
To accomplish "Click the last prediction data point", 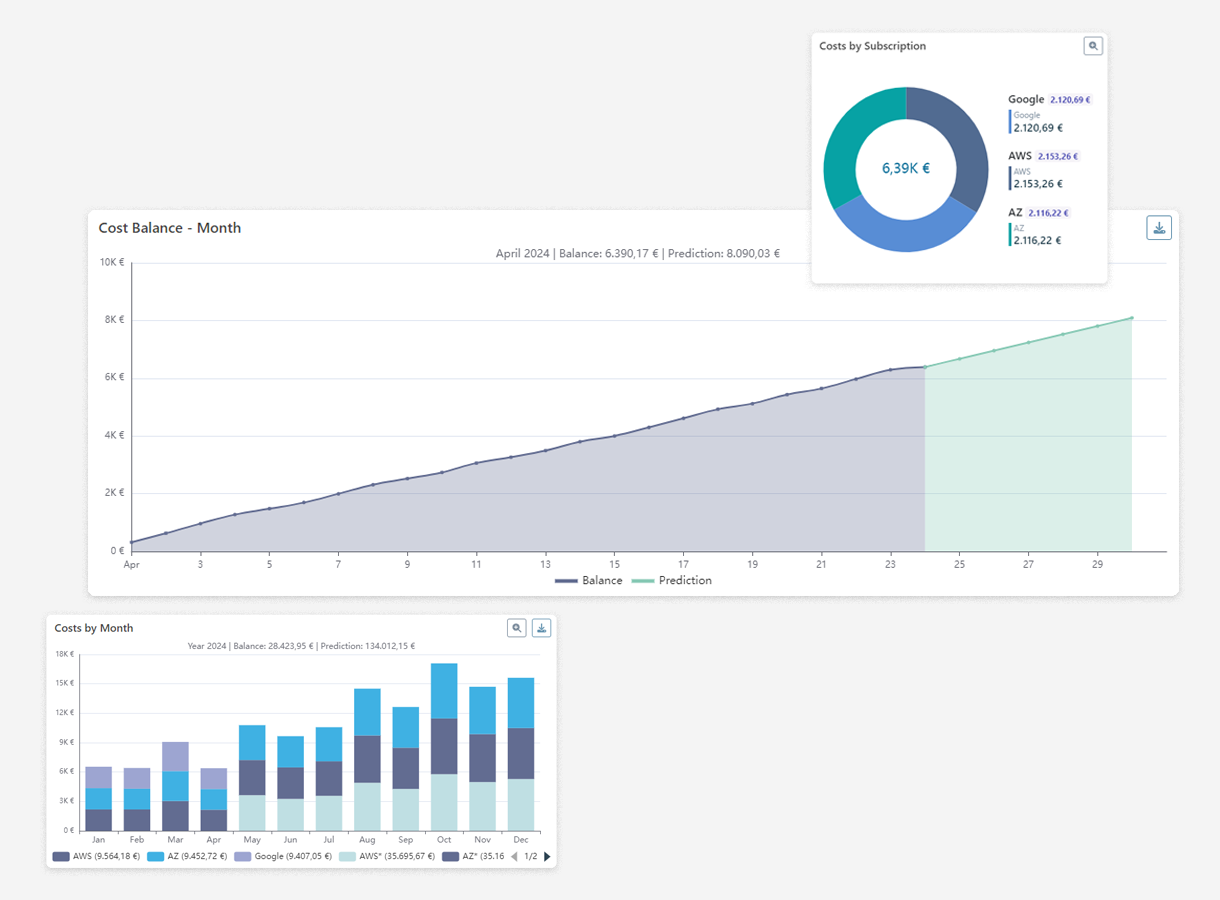I will 1131,318.
